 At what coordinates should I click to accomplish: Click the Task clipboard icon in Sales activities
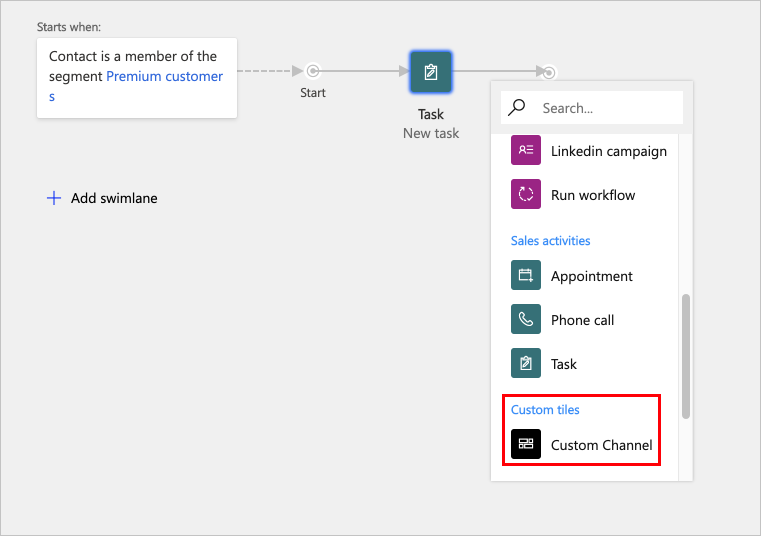526,363
